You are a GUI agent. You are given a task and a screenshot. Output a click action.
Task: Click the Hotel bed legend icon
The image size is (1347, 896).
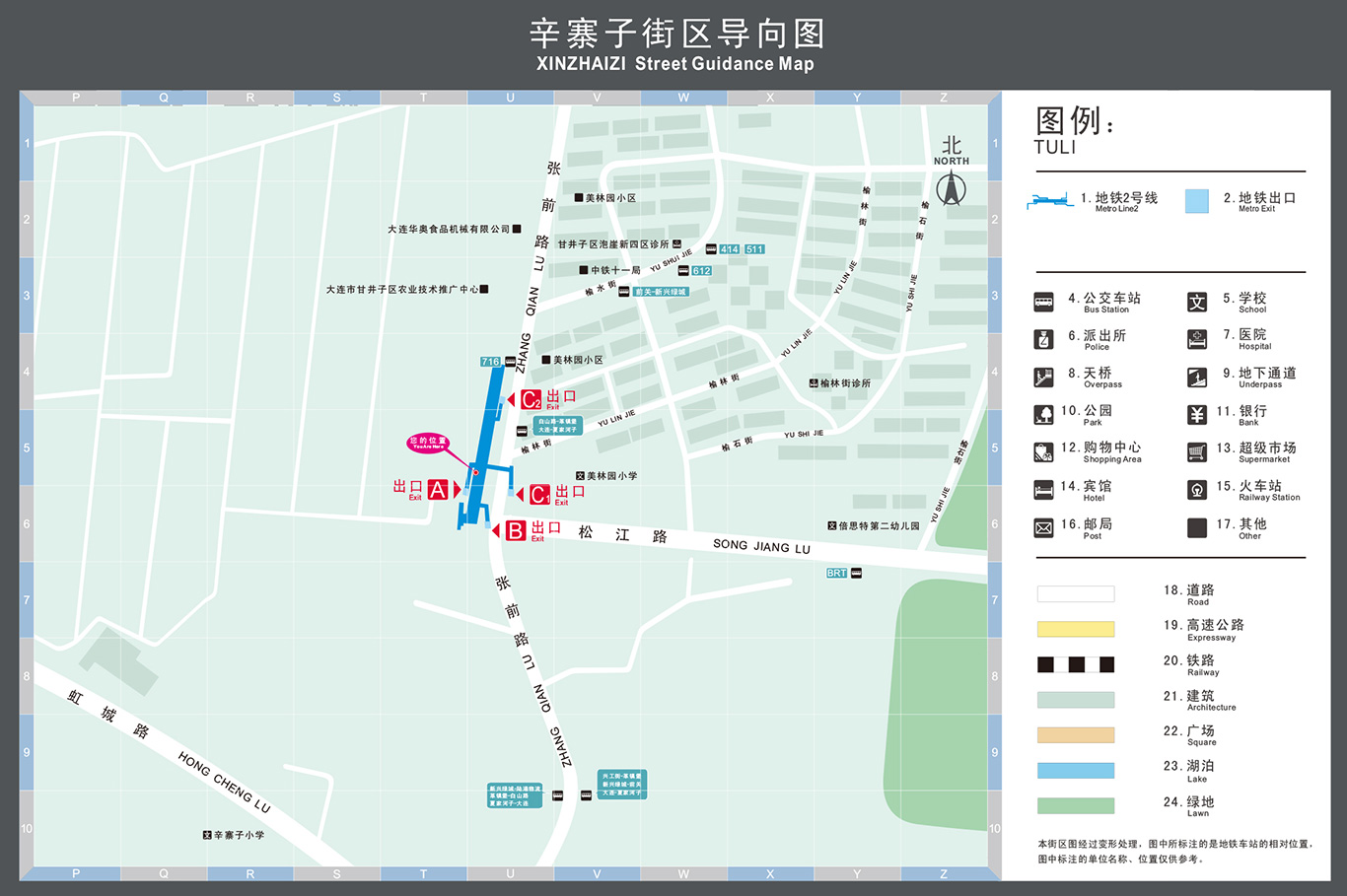pos(1043,490)
